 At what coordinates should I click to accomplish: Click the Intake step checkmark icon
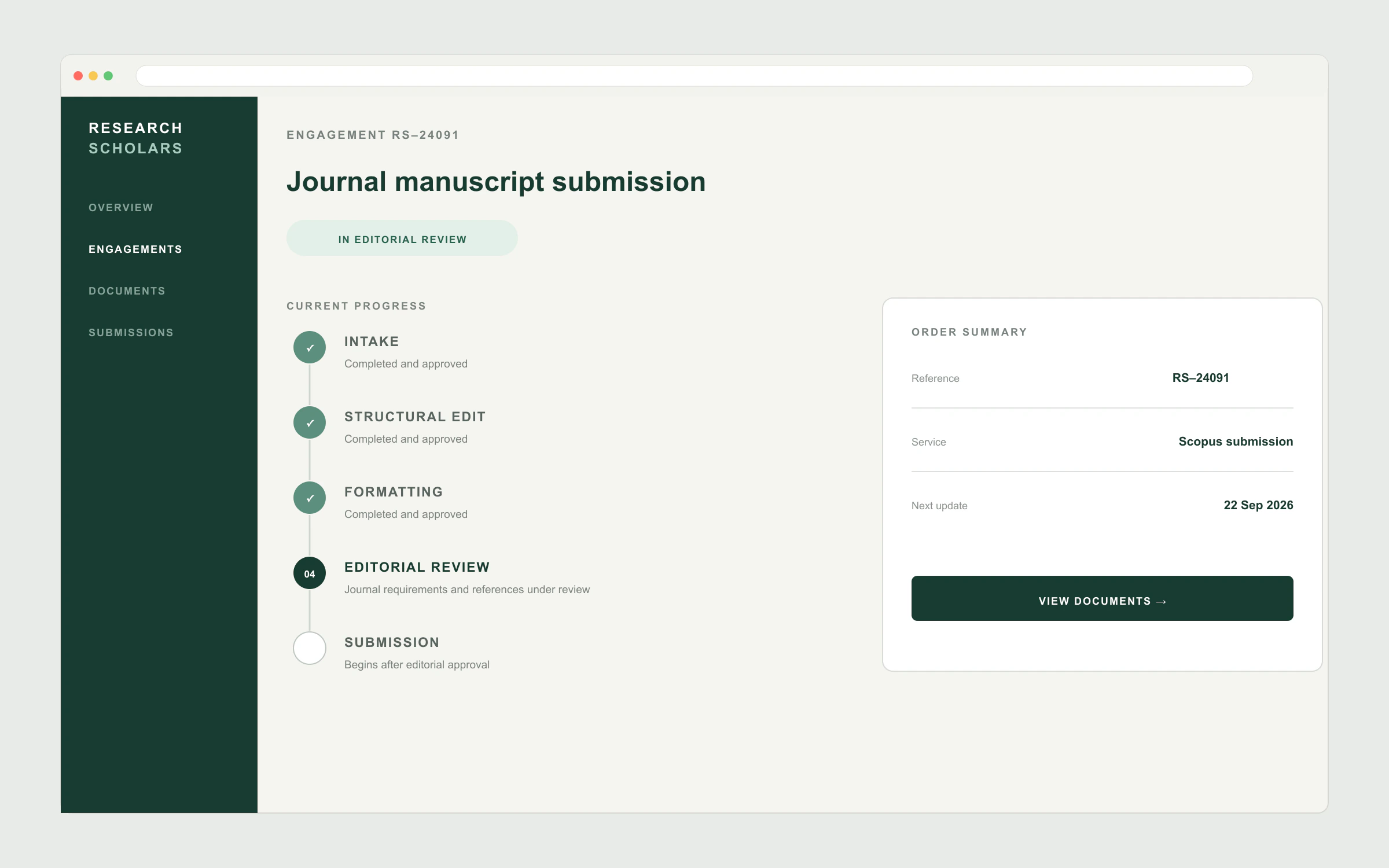[310, 347]
